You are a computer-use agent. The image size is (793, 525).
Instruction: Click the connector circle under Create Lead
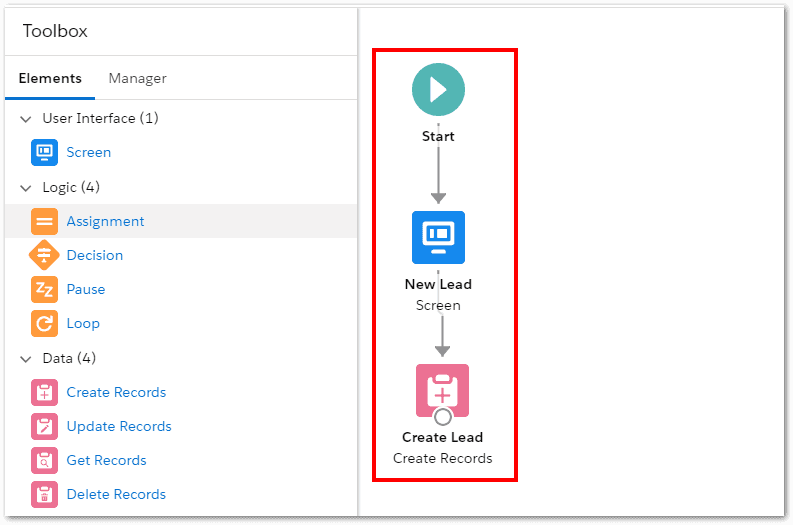443,417
